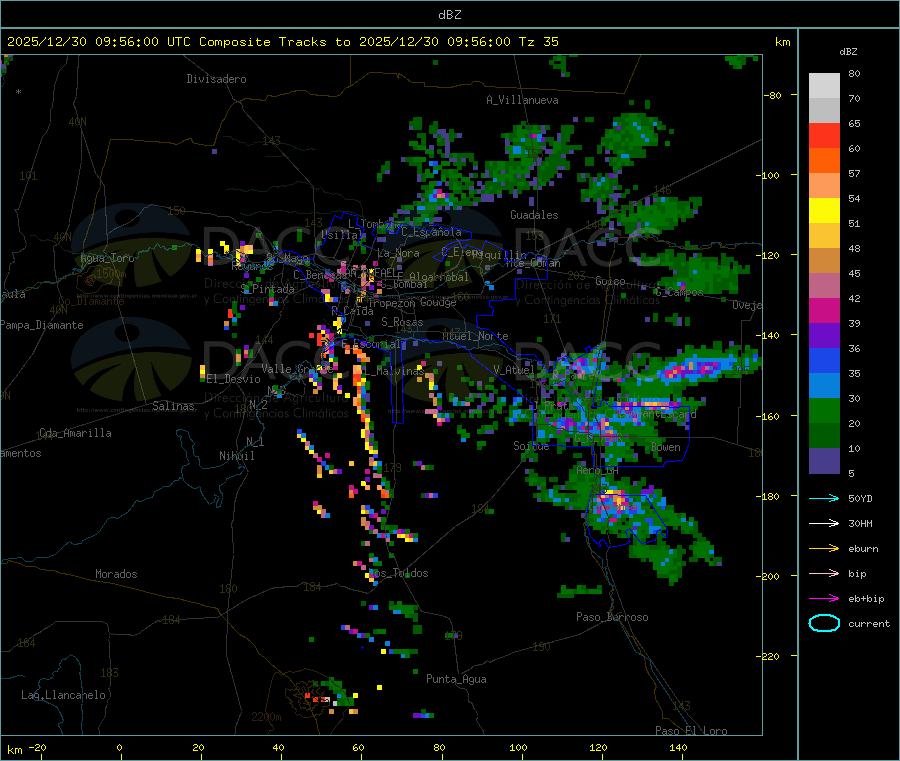This screenshot has height=761, width=900.
Task: Click the La_Nora map label
Action: [x=398, y=253]
